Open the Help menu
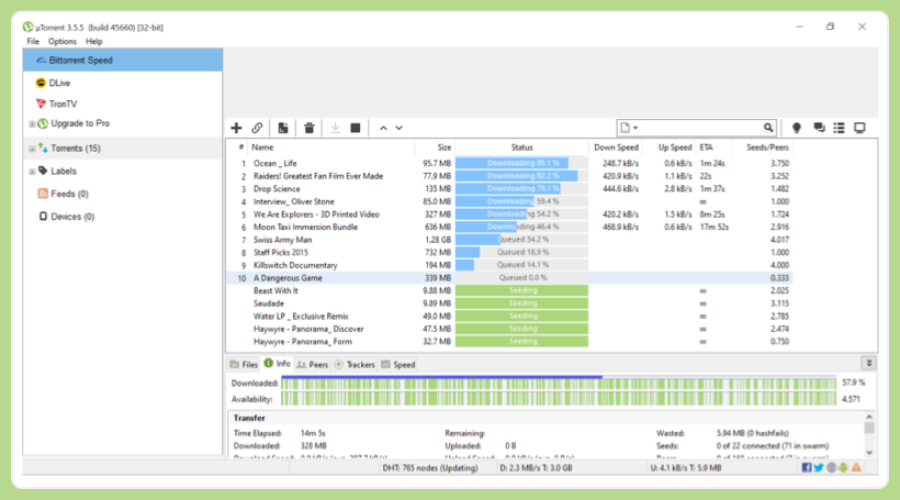900x500 pixels. pos(94,41)
